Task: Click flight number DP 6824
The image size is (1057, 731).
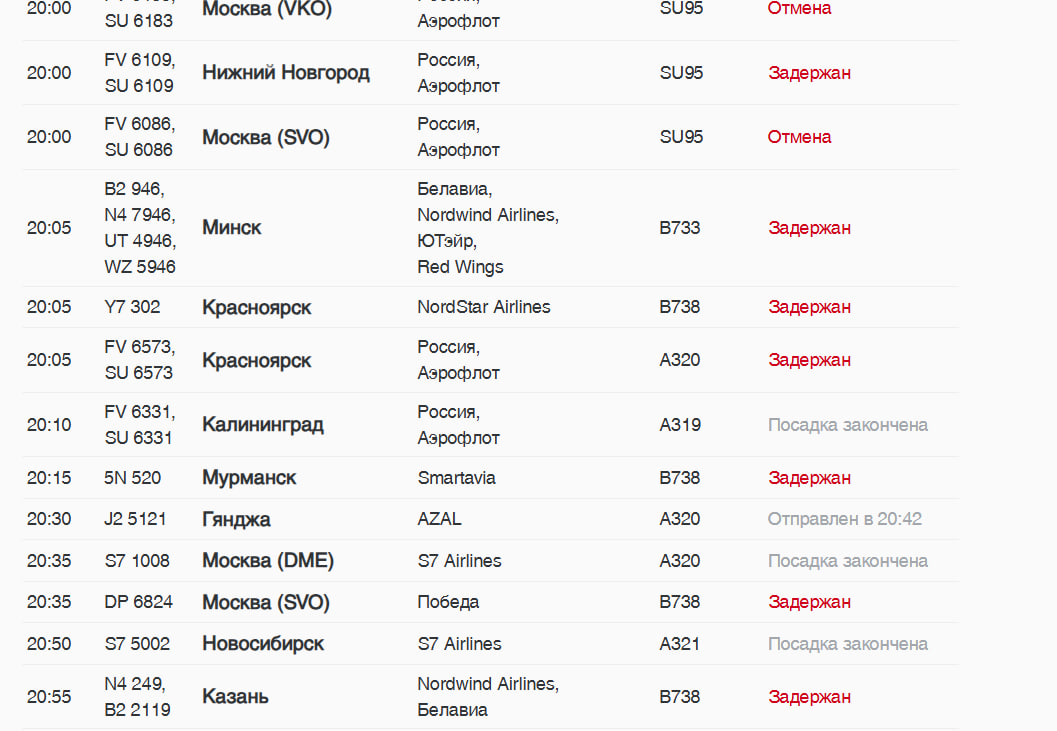Action: (139, 602)
